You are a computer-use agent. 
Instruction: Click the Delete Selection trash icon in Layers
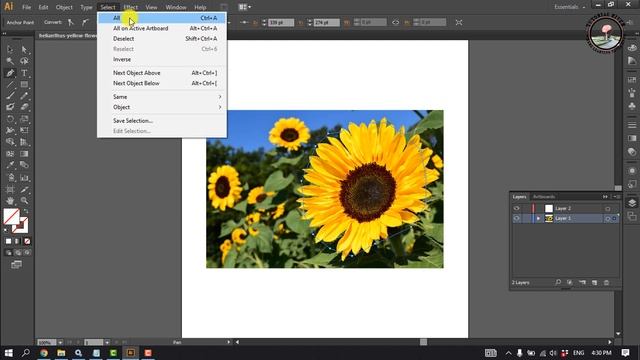coord(607,282)
